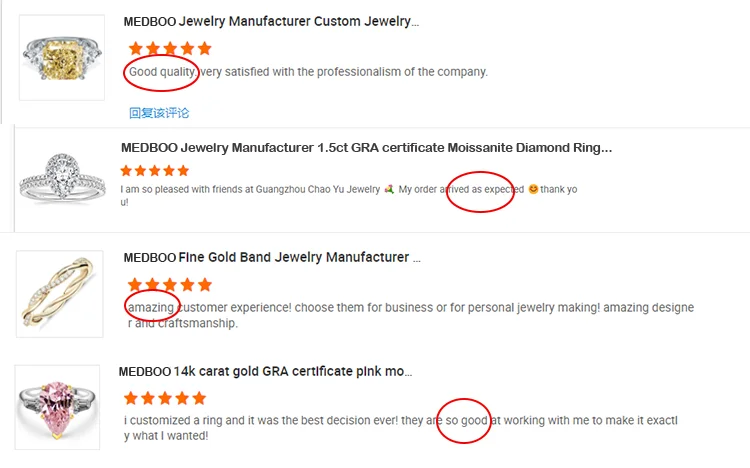Click the smiley emoji in the Moissanite review

click(x=533, y=189)
